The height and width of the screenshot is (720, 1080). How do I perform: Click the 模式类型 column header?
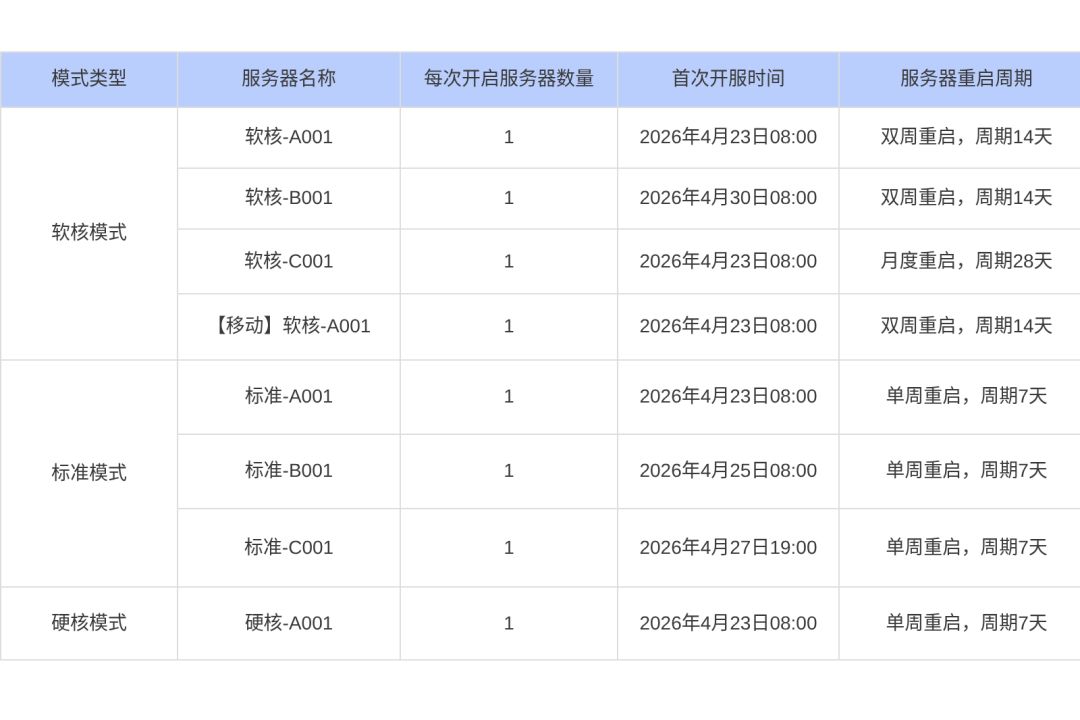point(89,79)
